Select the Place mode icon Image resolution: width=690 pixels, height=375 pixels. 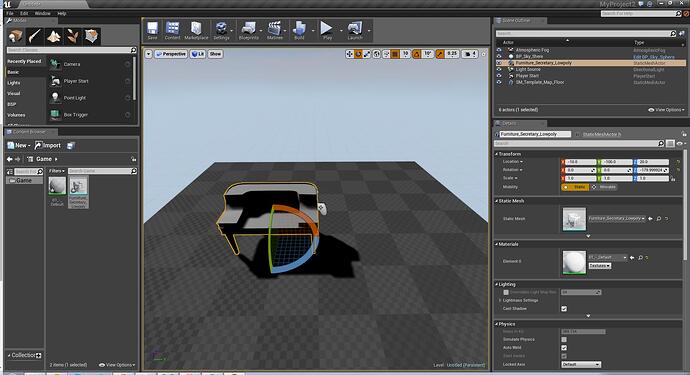[x=15, y=37]
